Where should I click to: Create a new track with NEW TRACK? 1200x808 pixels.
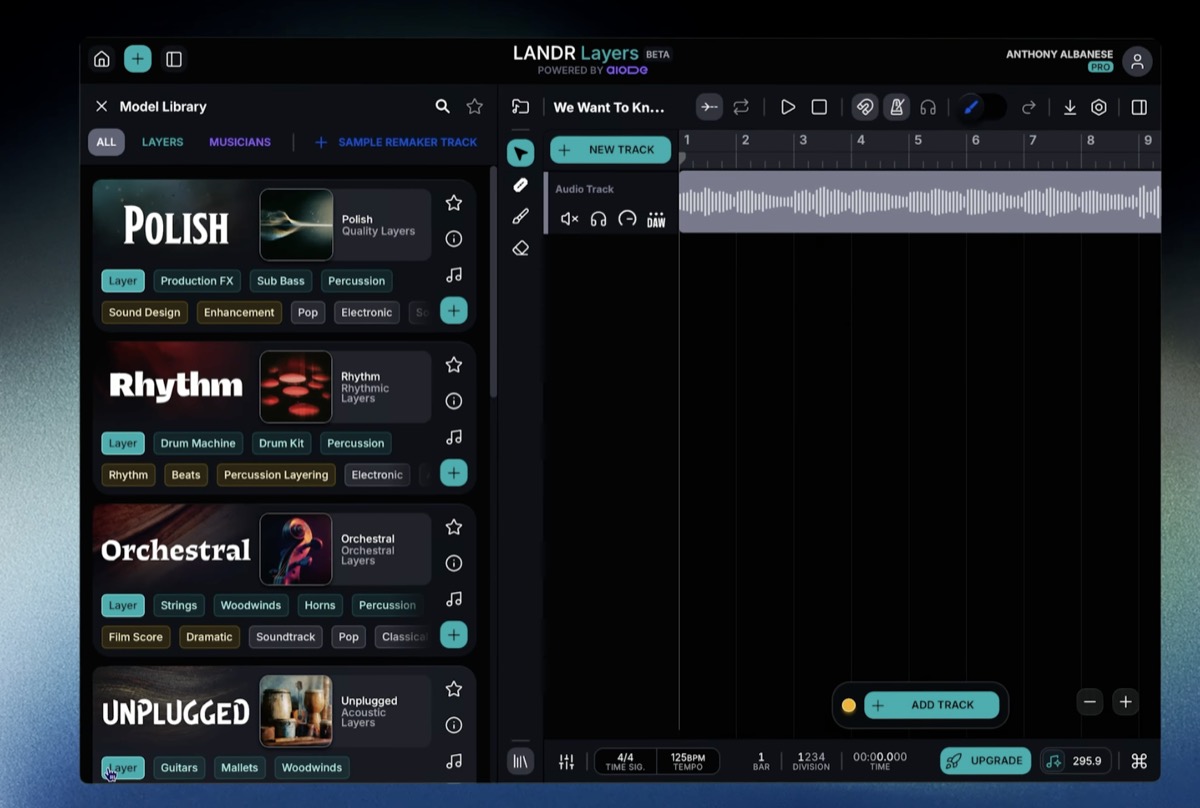coord(610,150)
